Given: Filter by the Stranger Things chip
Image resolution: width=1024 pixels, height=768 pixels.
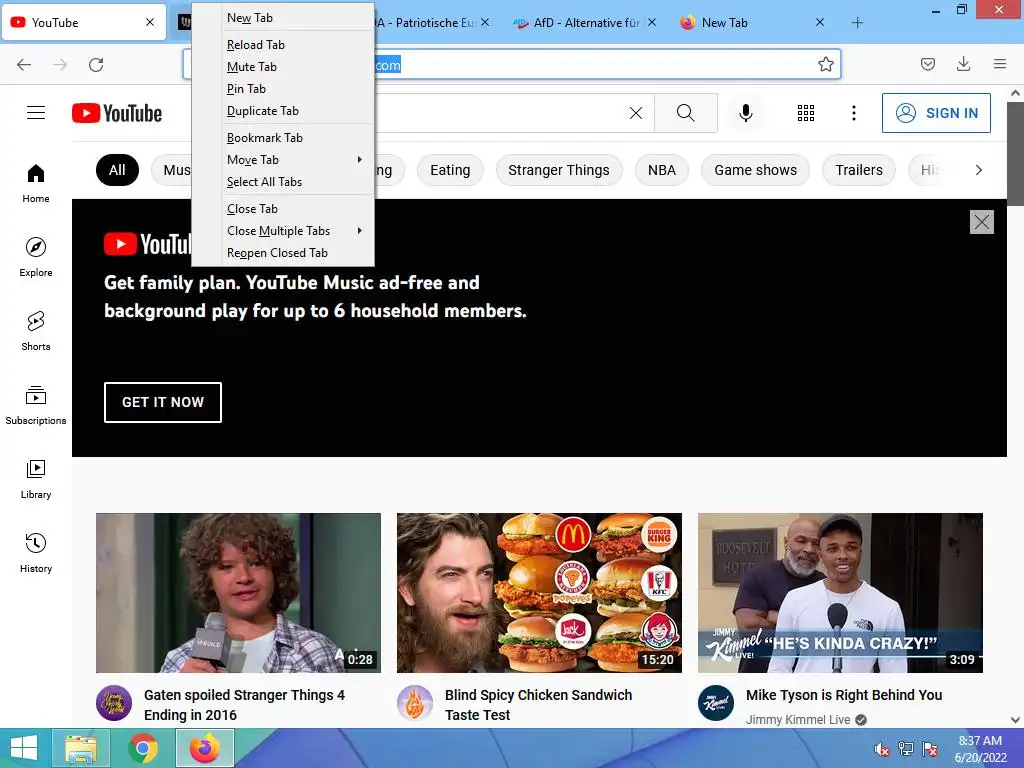Looking at the screenshot, I should (558, 170).
